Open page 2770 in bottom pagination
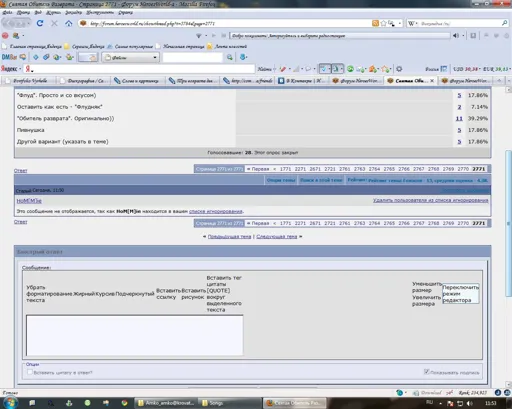Image resolution: width=512 pixels, height=409 pixels. click(463, 223)
